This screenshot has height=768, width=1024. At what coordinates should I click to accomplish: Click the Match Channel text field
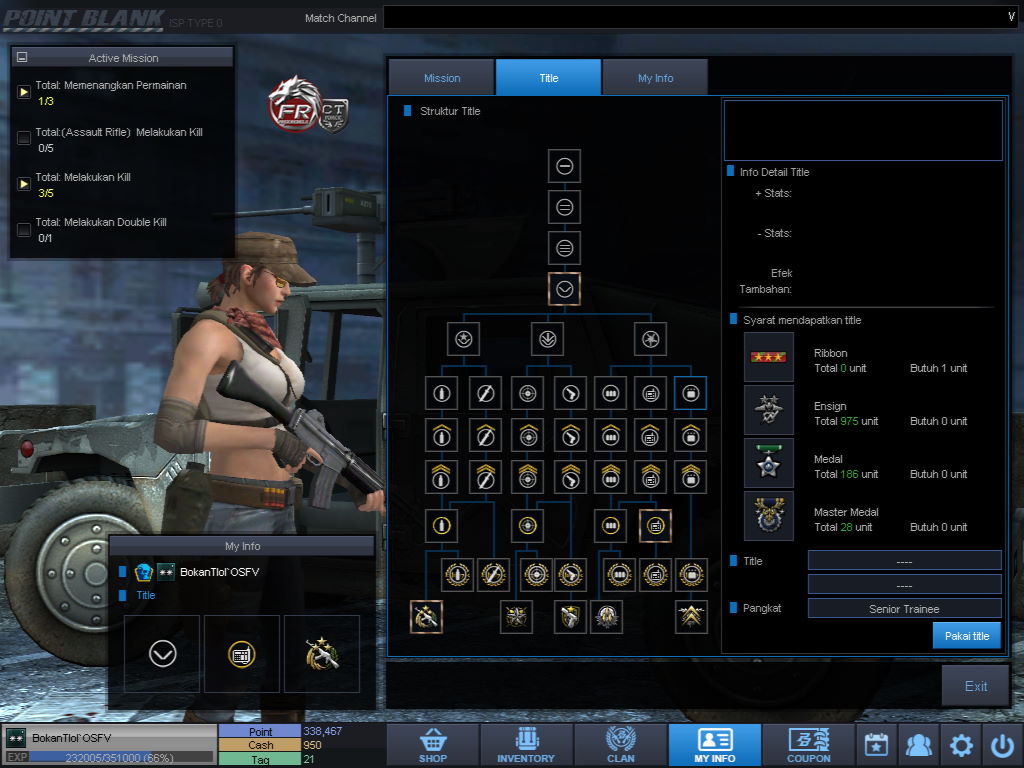click(x=701, y=17)
